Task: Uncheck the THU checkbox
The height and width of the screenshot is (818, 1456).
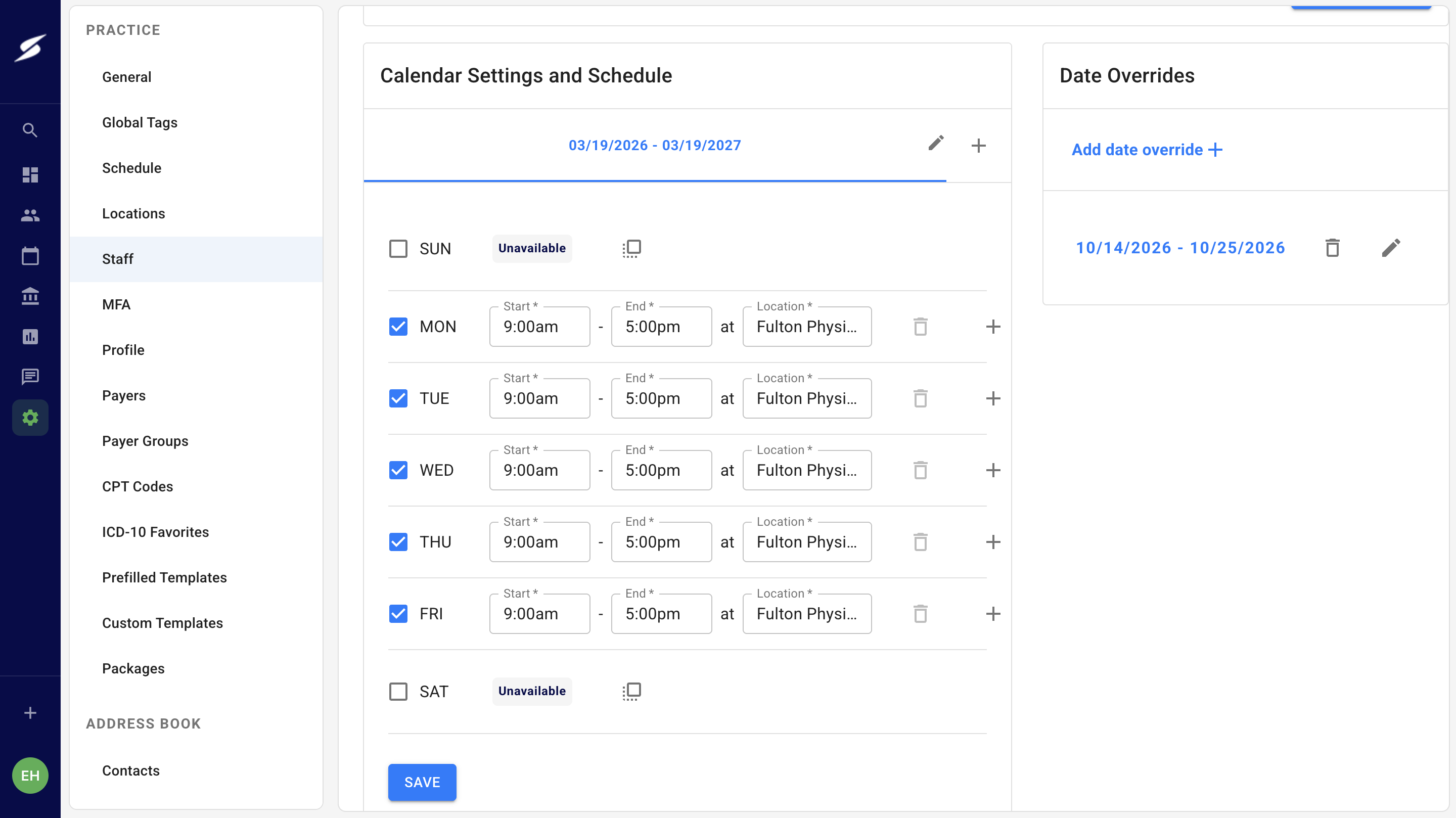Action: [x=398, y=541]
